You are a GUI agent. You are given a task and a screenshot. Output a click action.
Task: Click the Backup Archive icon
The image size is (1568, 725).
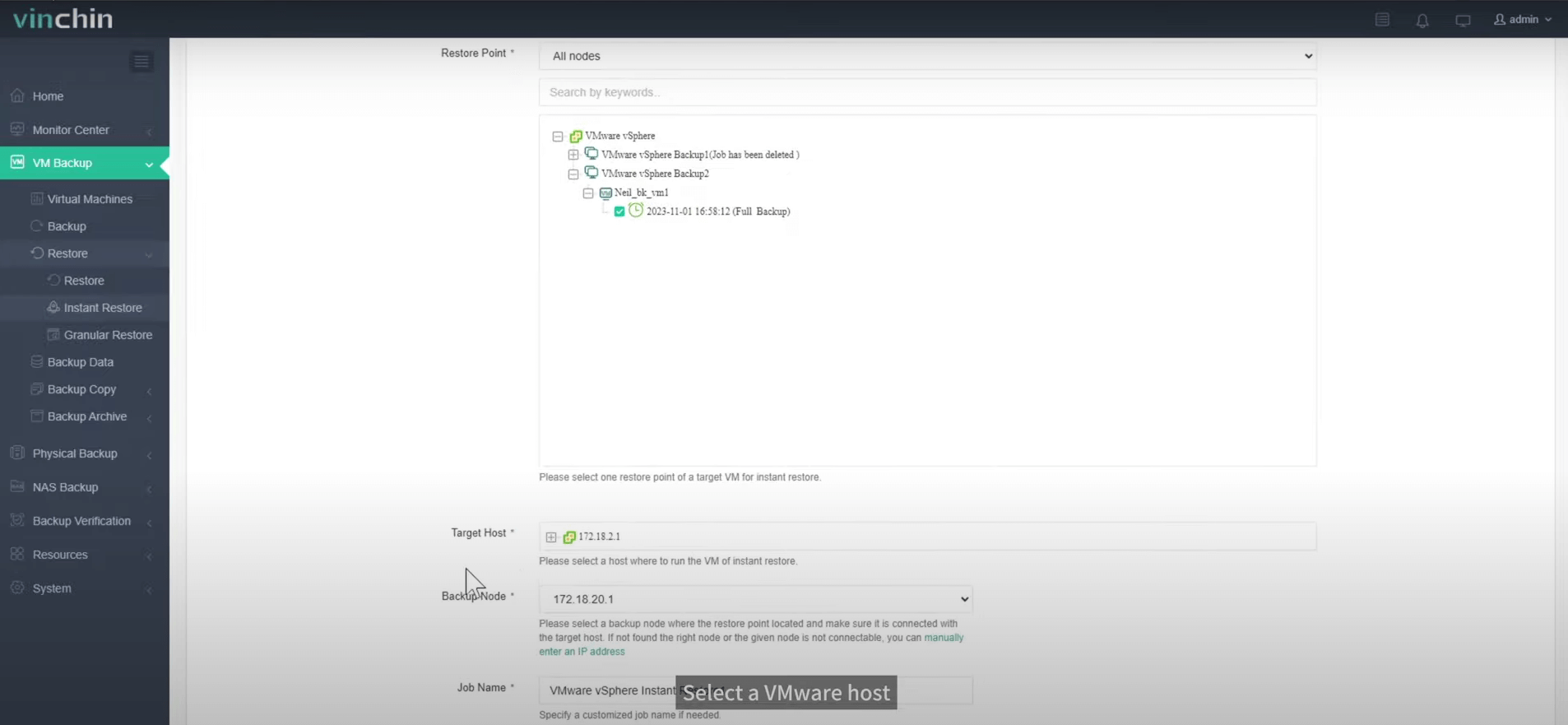pos(37,416)
